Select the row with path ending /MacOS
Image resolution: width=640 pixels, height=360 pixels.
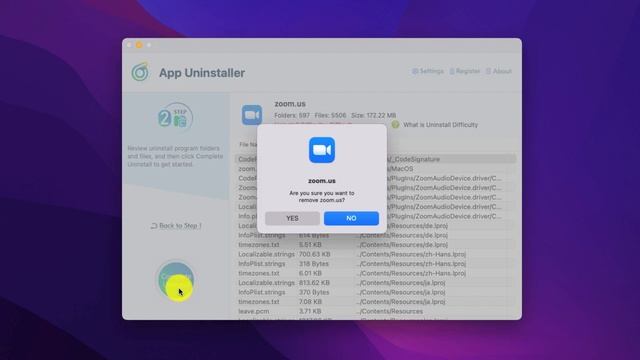[x=376, y=169]
